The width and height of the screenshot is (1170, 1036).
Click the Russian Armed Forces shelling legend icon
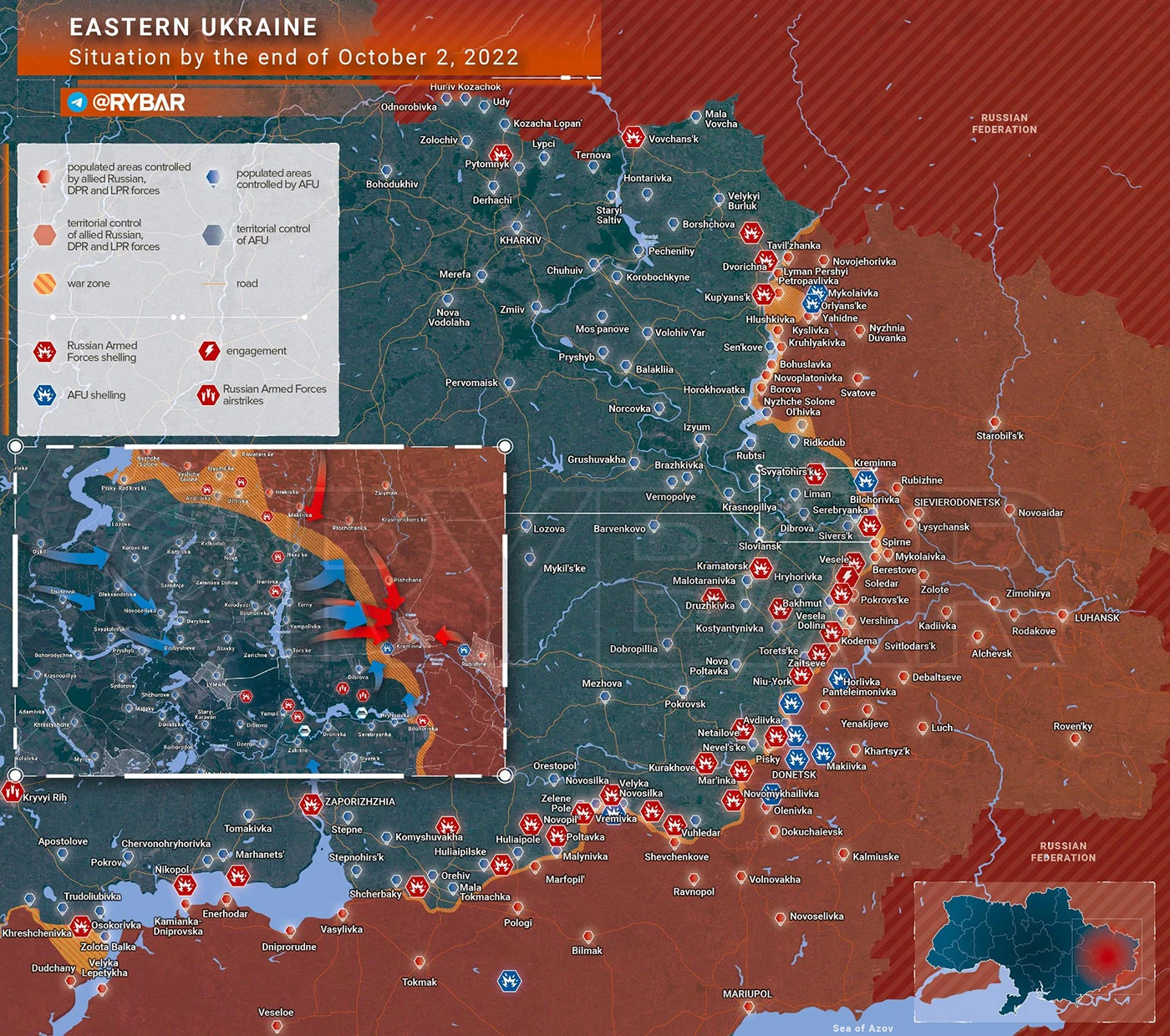(x=45, y=351)
